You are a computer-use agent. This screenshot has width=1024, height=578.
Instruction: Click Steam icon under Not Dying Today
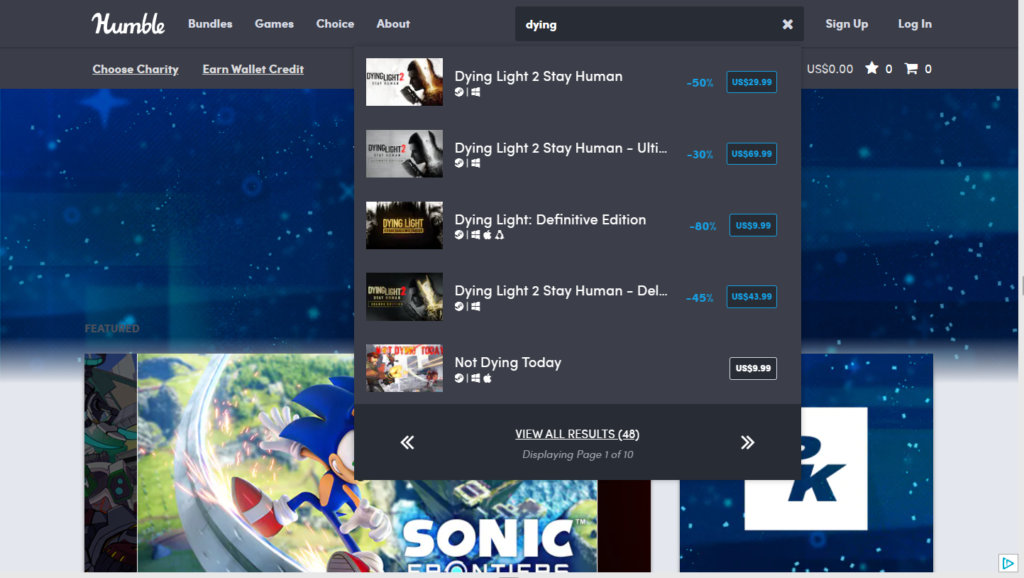tap(459, 378)
